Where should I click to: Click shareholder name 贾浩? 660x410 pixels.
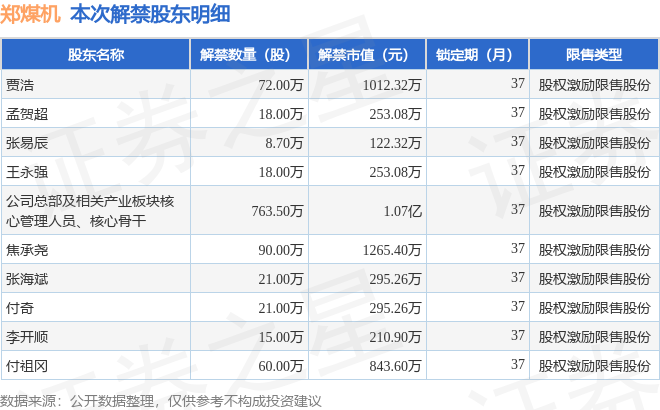pyautogui.click(x=20, y=85)
